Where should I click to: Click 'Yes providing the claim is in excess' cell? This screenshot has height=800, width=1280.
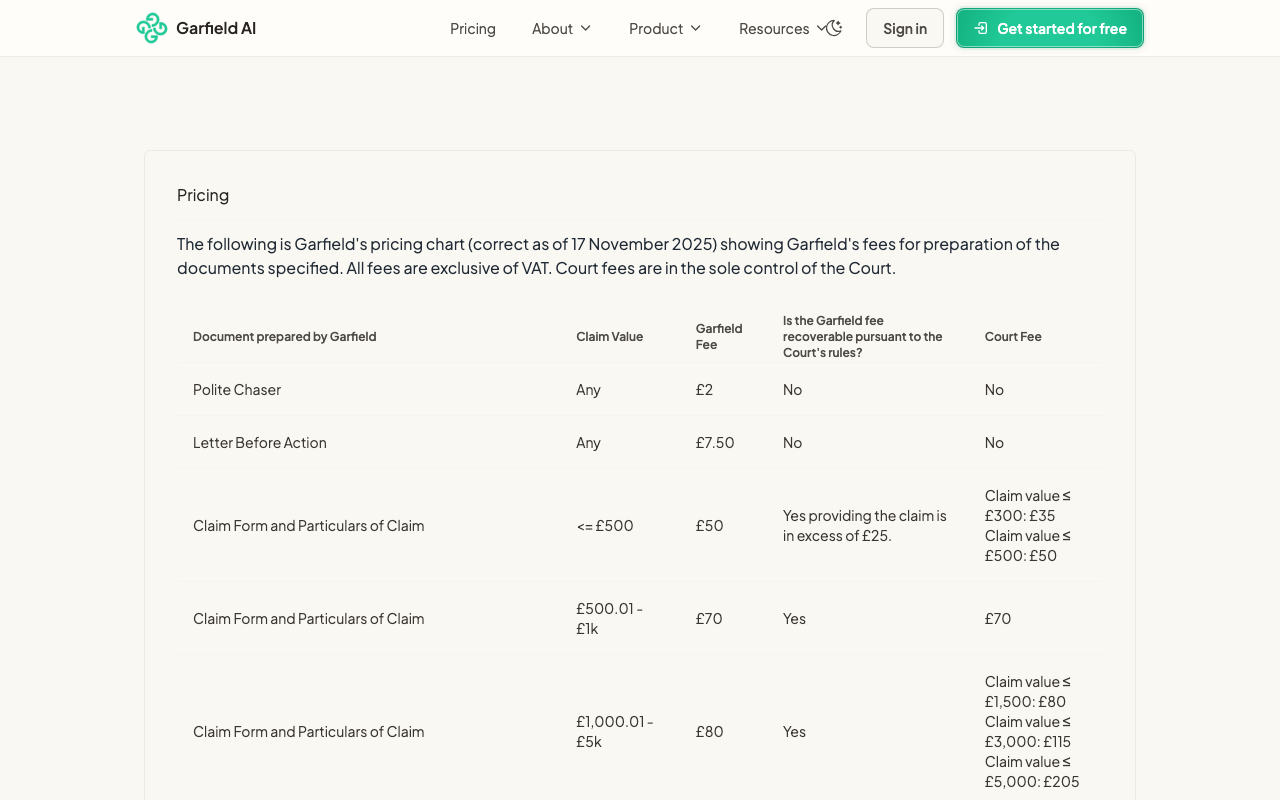[x=865, y=526]
